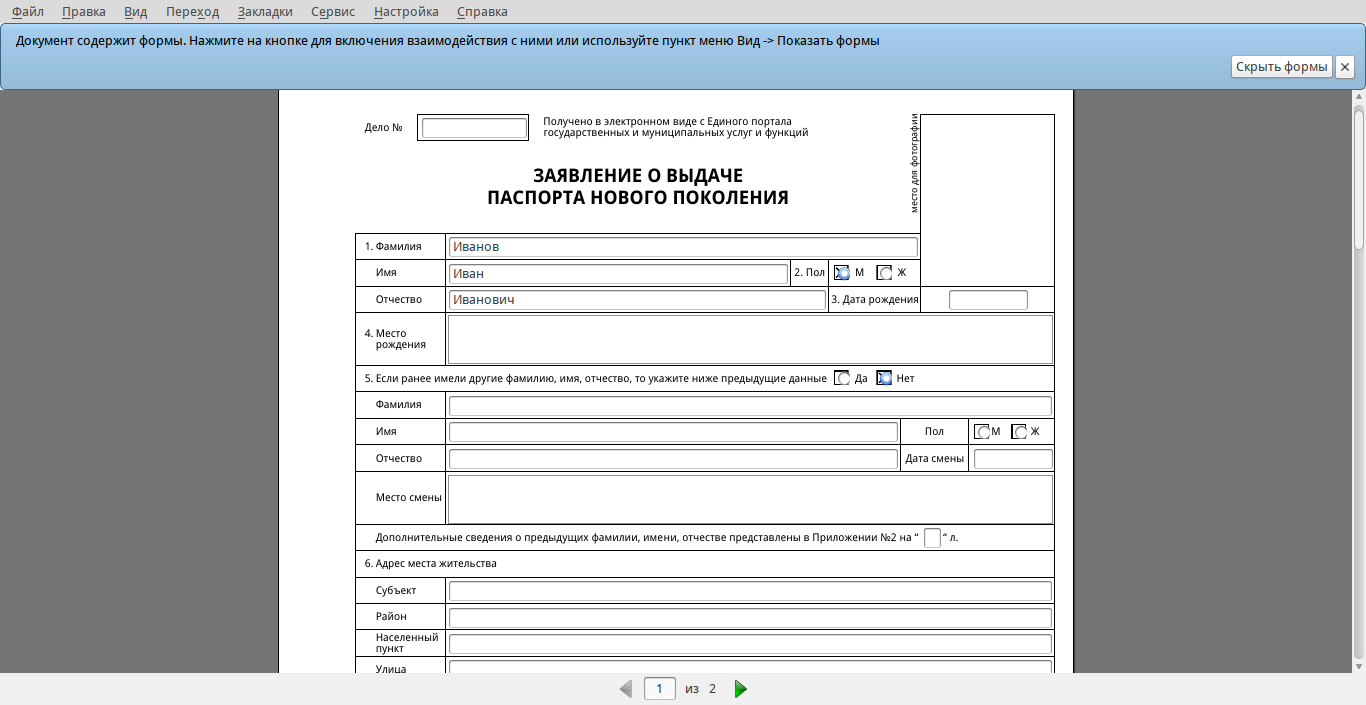Click the previous Отчество input field
Image resolution: width=1366 pixels, height=705 pixels.
(673, 459)
